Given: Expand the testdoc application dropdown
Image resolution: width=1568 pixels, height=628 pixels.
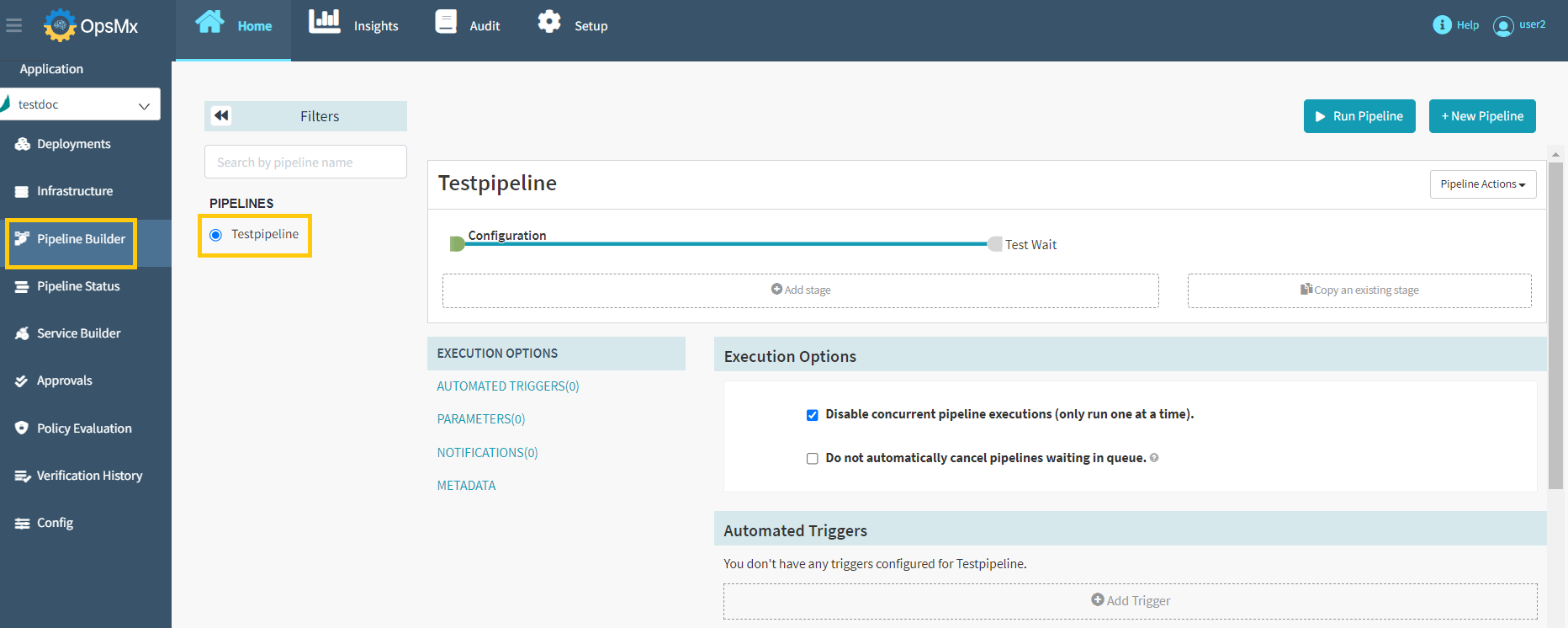Looking at the screenshot, I should pyautogui.click(x=143, y=105).
